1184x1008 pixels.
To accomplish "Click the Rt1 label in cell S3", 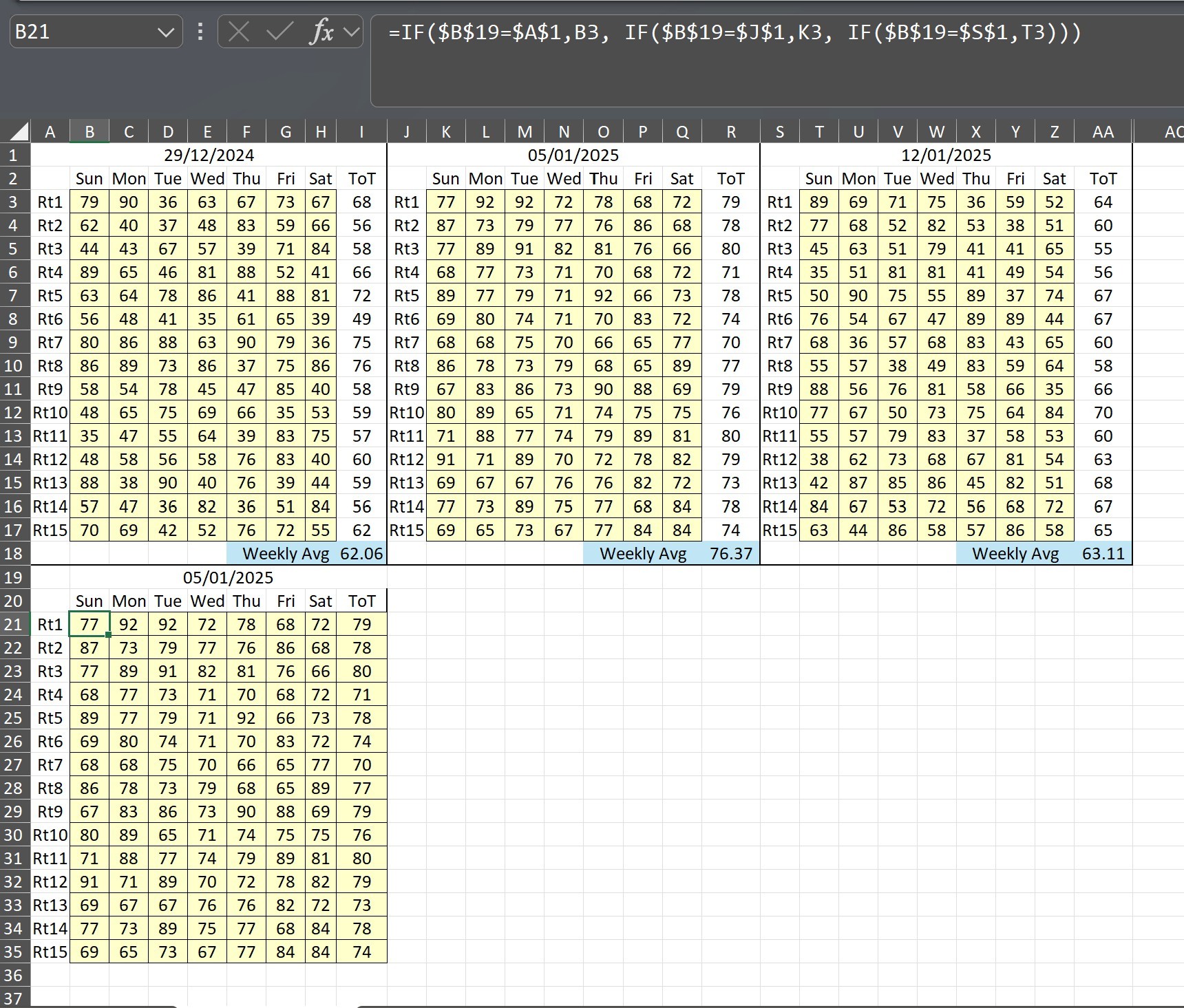I will pos(780,202).
